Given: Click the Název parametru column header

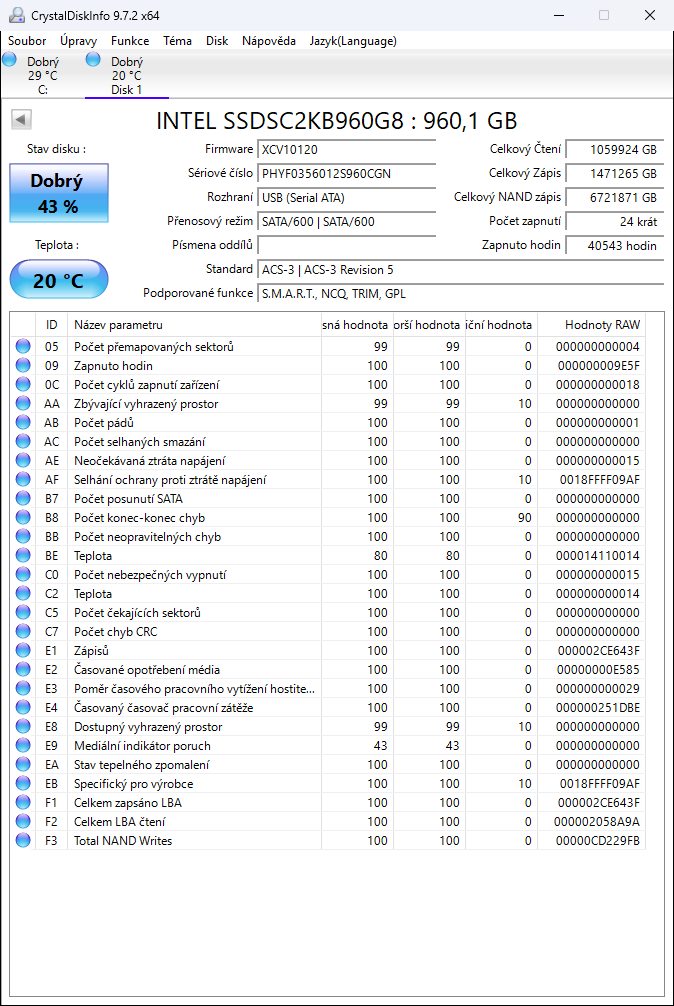Looking at the screenshot, I should pos(195,325).
